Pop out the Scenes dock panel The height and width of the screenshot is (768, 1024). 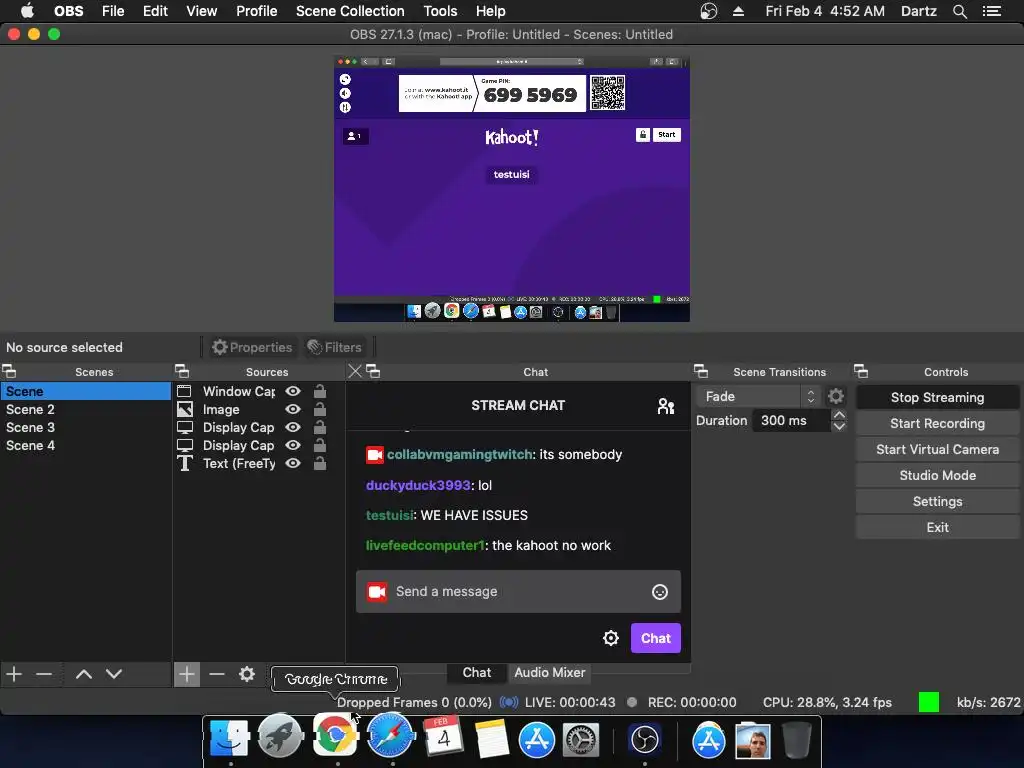(x=9, y=372)
